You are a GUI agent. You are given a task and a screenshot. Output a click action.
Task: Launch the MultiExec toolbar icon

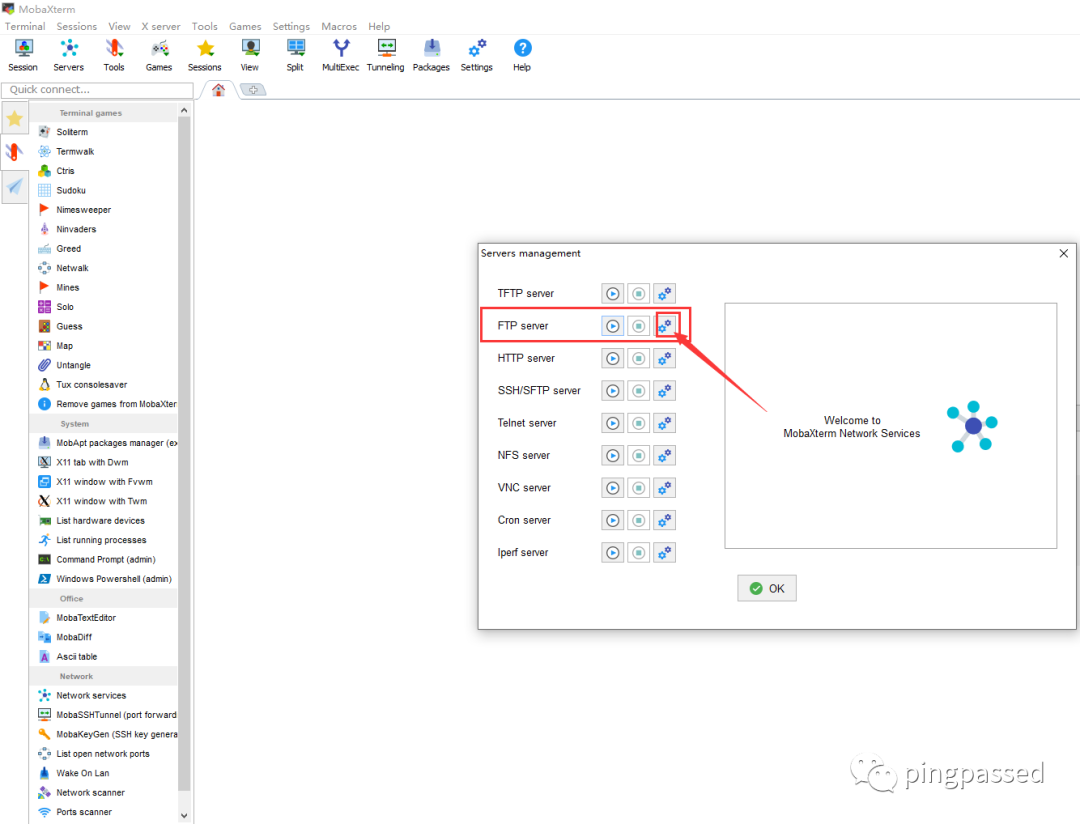tap(341, 55)
